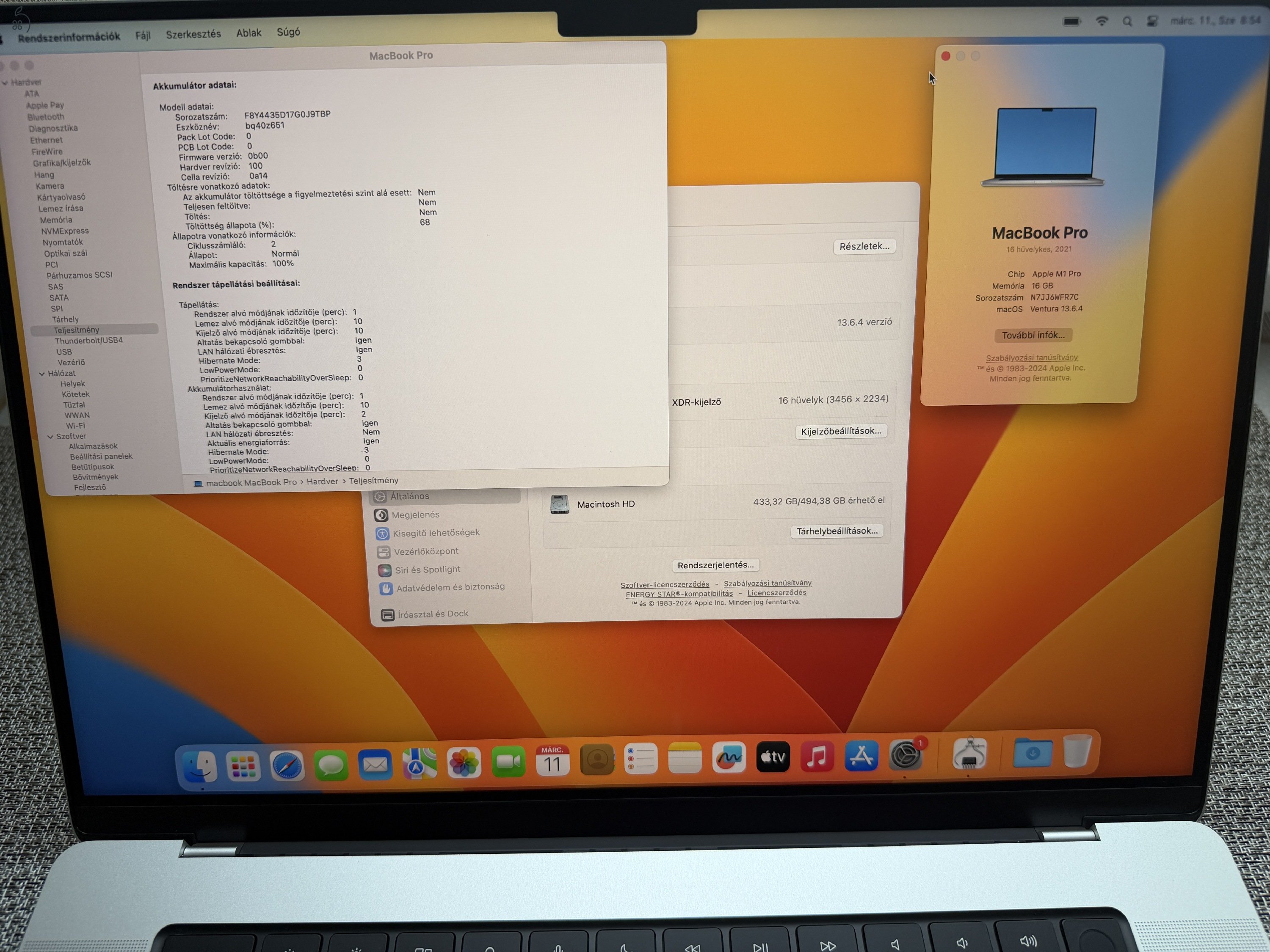Open the Súgó menu
1270x952 pixels.
(288, 32)
